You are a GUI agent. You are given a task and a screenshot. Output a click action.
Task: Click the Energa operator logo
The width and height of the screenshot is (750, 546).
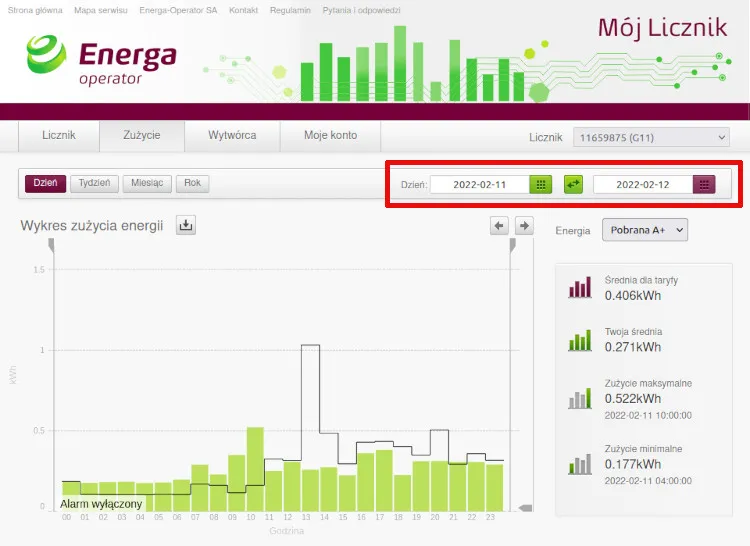101,60
